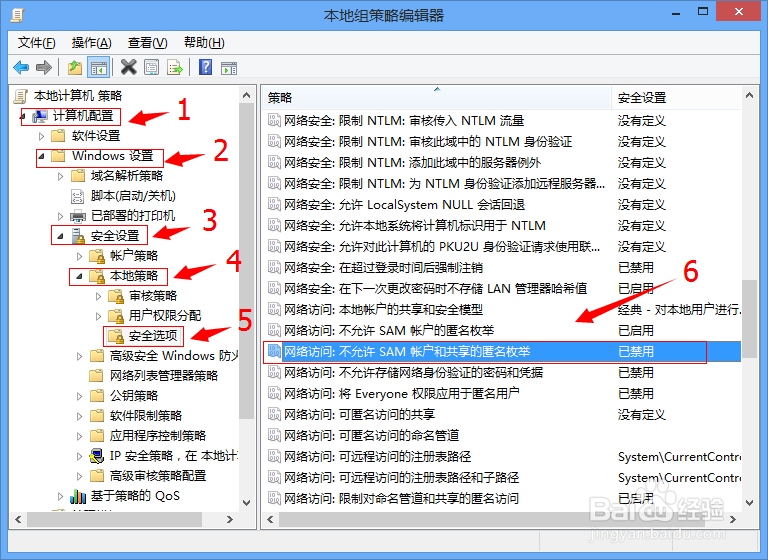
Task: Select 网络访问: 本地帐户的共享和安全模型
Action: point(502,310)
